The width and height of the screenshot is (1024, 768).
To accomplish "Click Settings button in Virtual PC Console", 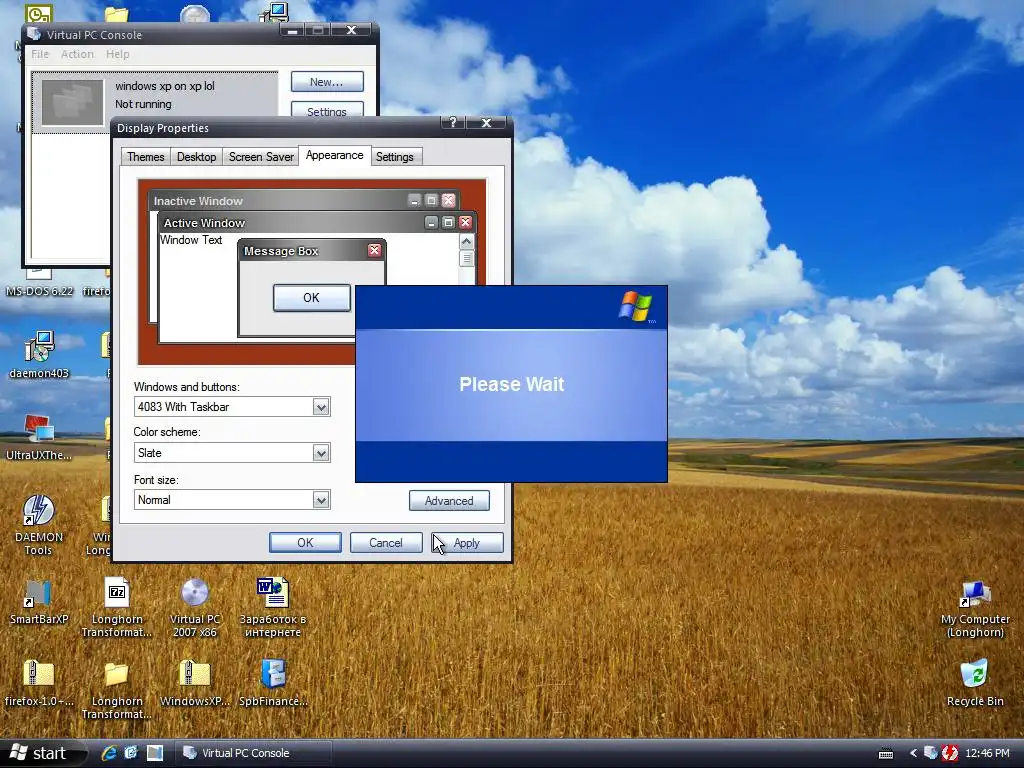I will pyautogui.click(x=327, y=110).
